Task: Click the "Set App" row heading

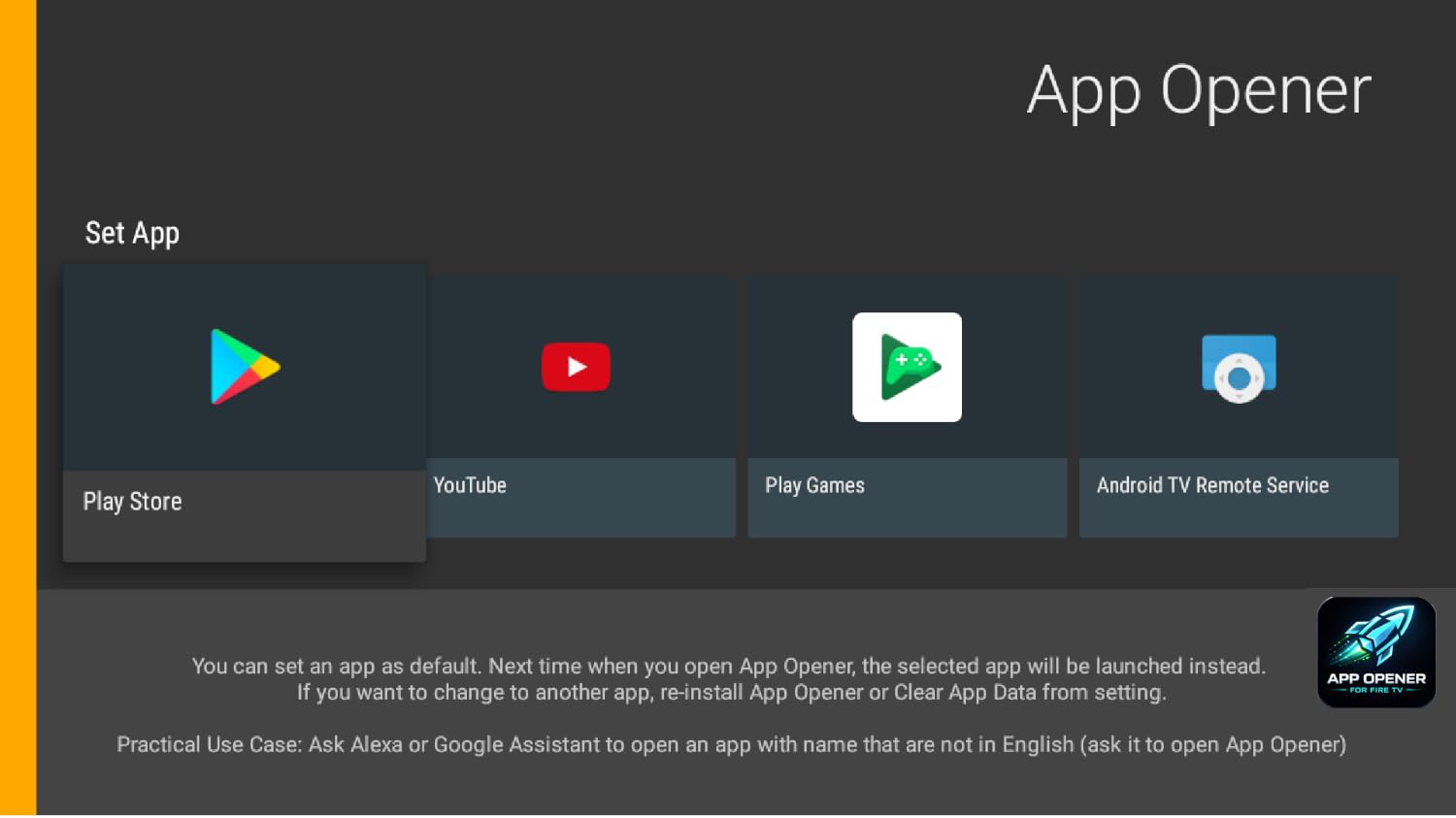Action: pyautogui.click(x=132, y=234)
